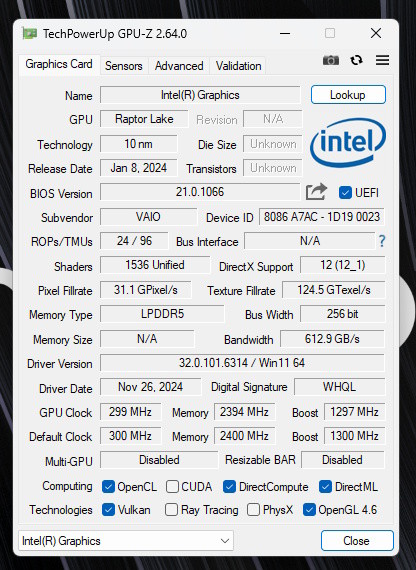Viewport: 416px width, 570px height.
Task: Toggle the Vulkan checkbox
Action: 108,510
